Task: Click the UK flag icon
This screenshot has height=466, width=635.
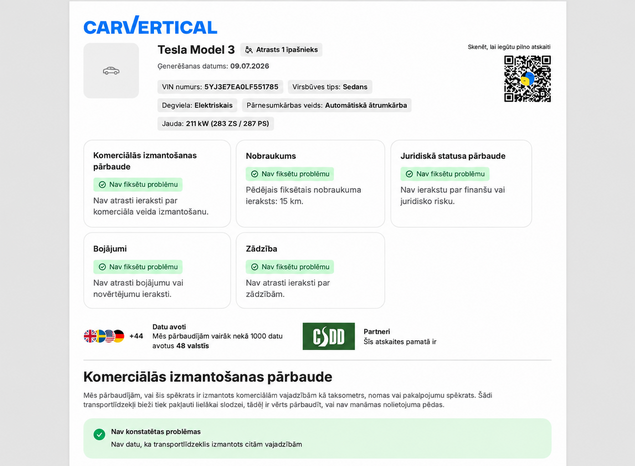Action: tap(90, 336)
